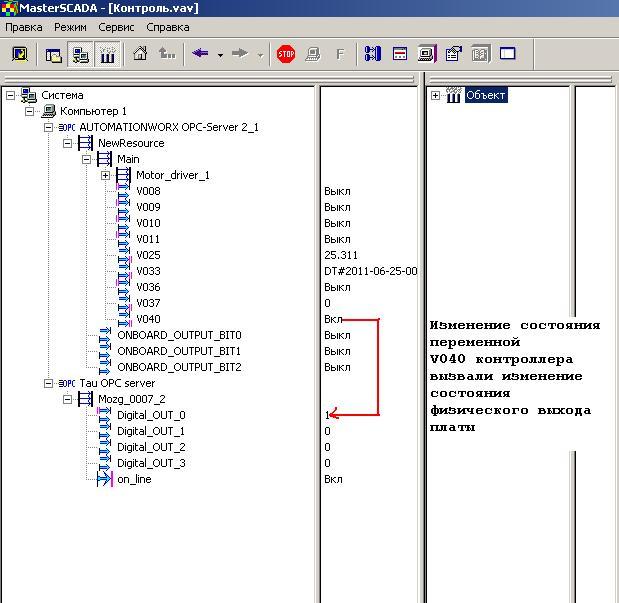Open the Правка menu
This screenshot has height=603, width=619.
24,27
